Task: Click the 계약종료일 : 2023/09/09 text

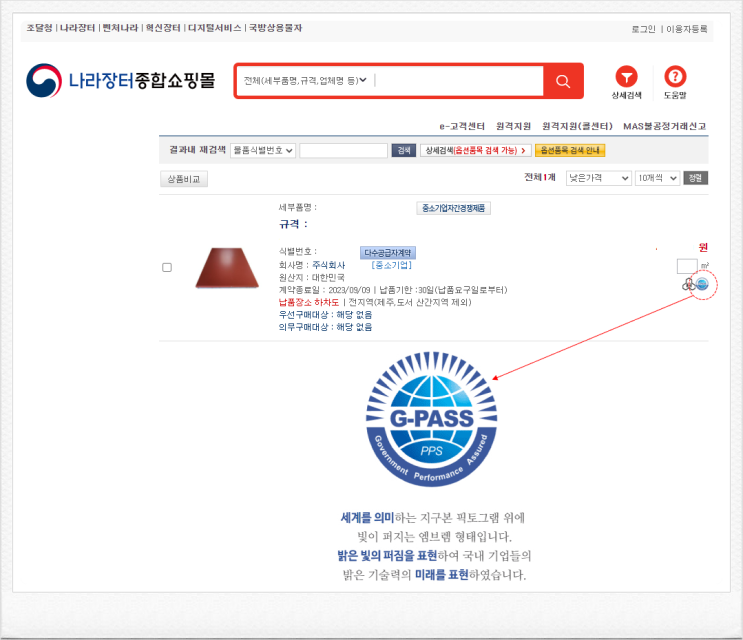Action: pyautogui.click(x=324, y=290)
